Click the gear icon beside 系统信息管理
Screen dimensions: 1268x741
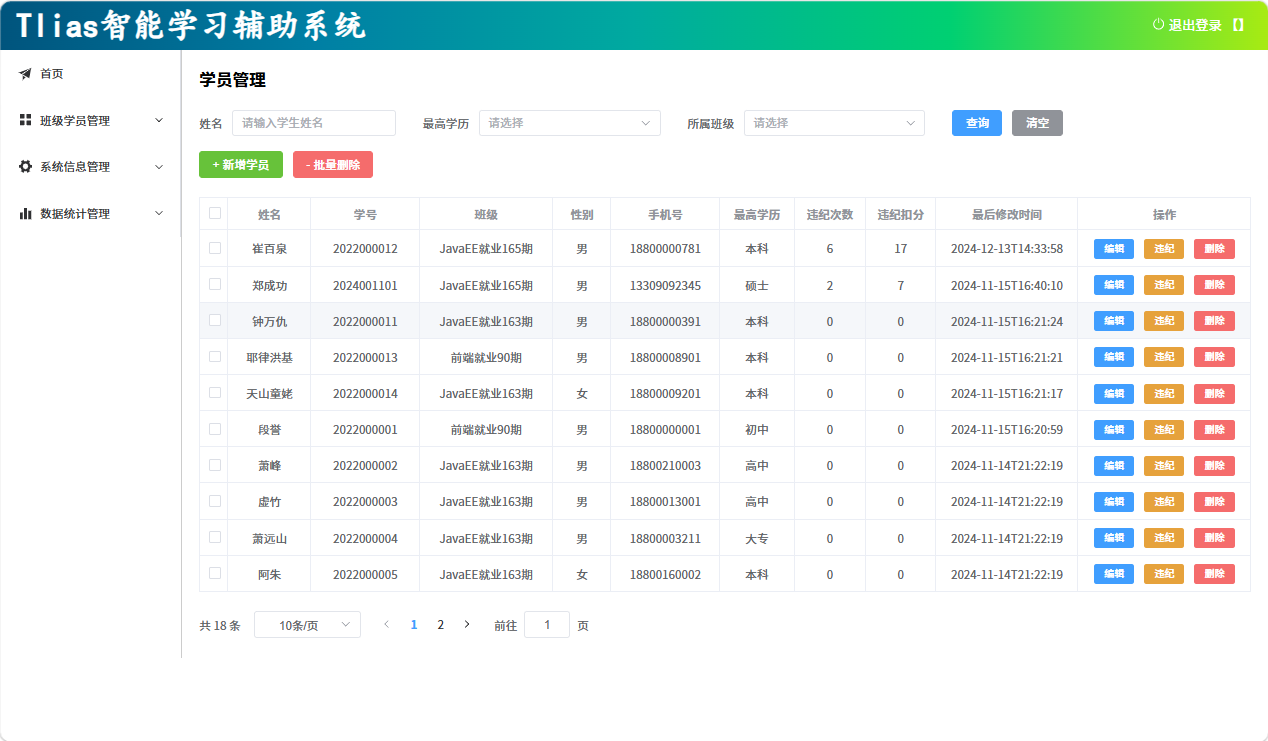[25, 167]
